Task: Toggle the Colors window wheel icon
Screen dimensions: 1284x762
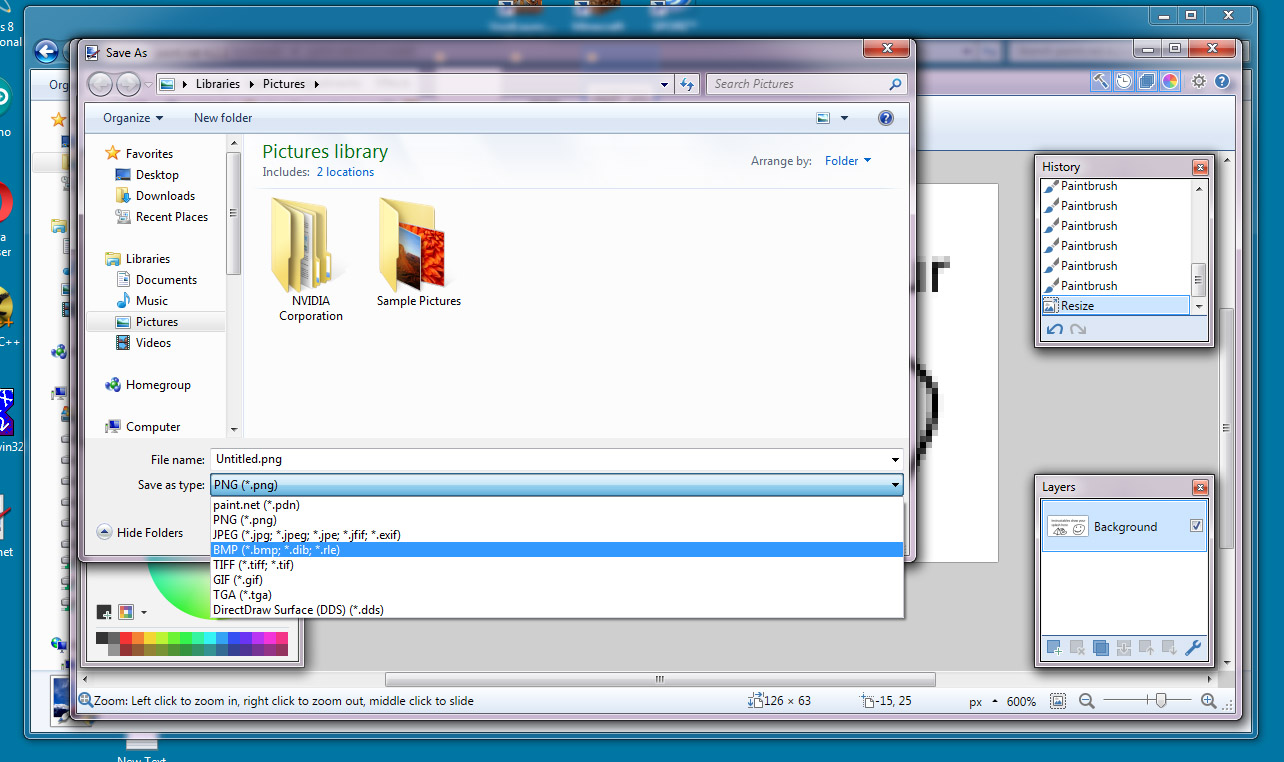Action: pos(1170,82)
